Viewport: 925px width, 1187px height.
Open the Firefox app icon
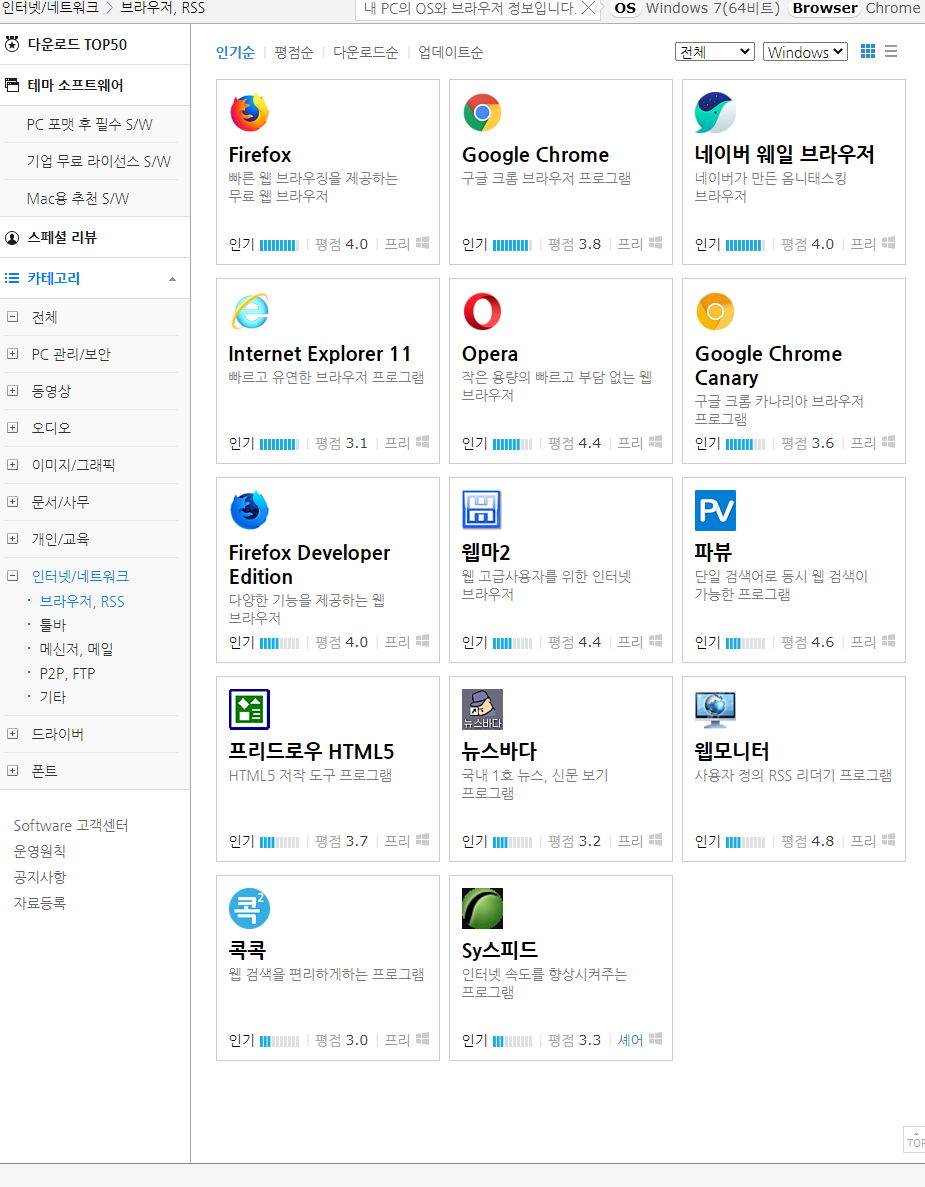pos(249,113)
